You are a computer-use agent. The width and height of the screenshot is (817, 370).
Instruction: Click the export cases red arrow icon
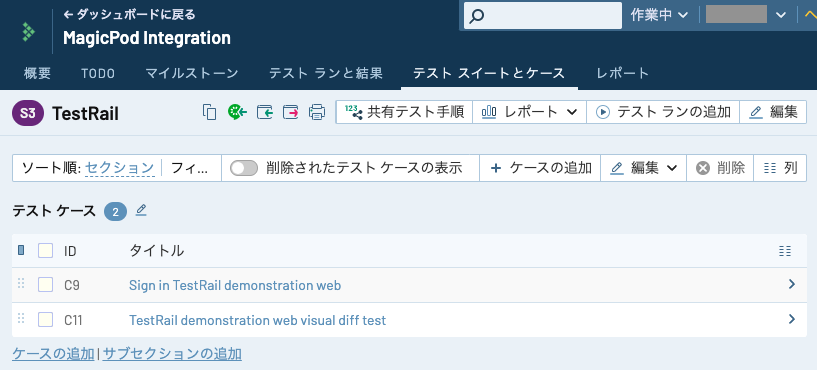click(x=291, y=112)
